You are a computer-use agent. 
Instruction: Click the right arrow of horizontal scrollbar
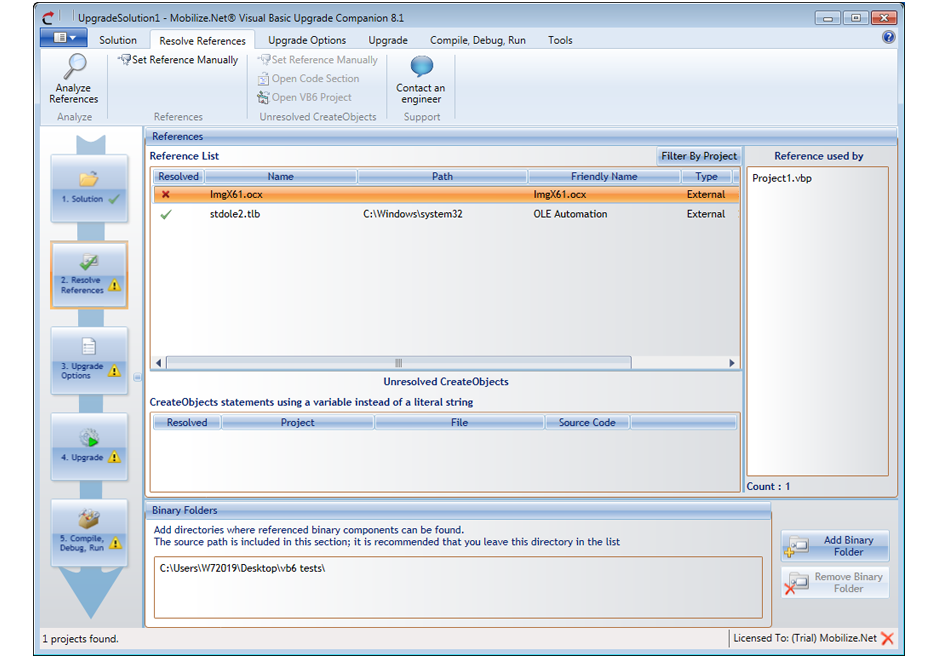click(732, 363)
